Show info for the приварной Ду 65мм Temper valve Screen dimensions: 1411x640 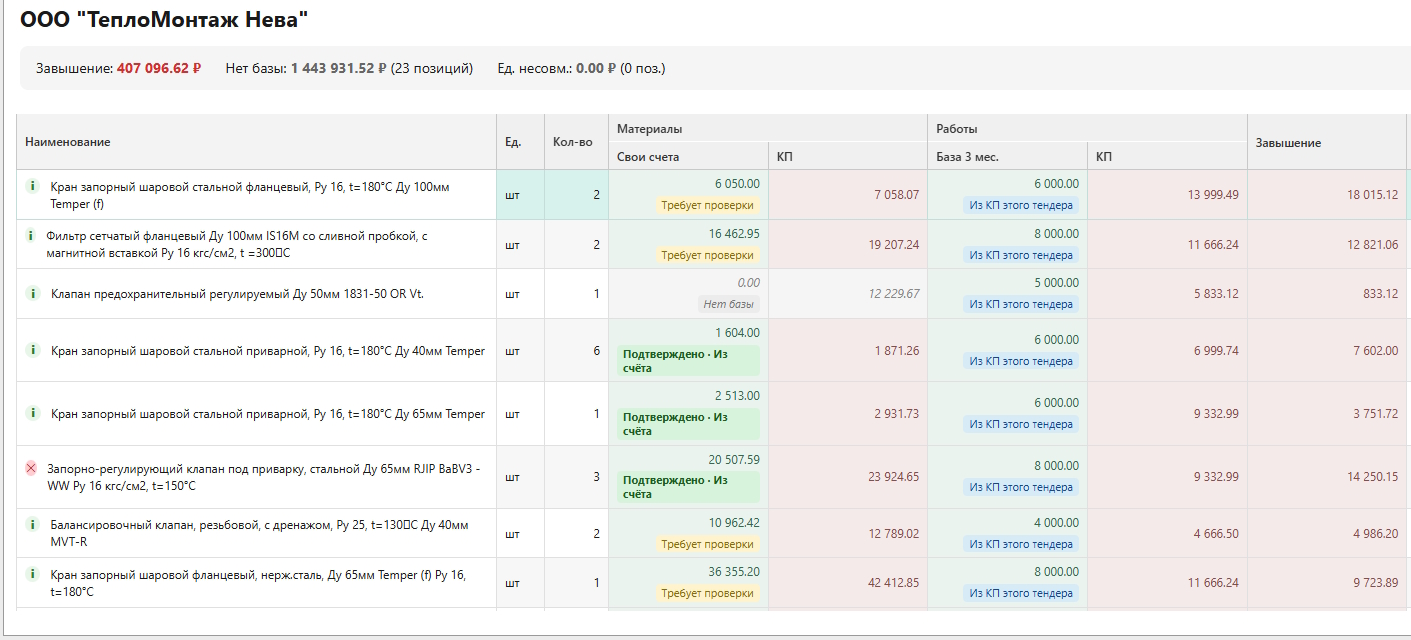(31, 414)
